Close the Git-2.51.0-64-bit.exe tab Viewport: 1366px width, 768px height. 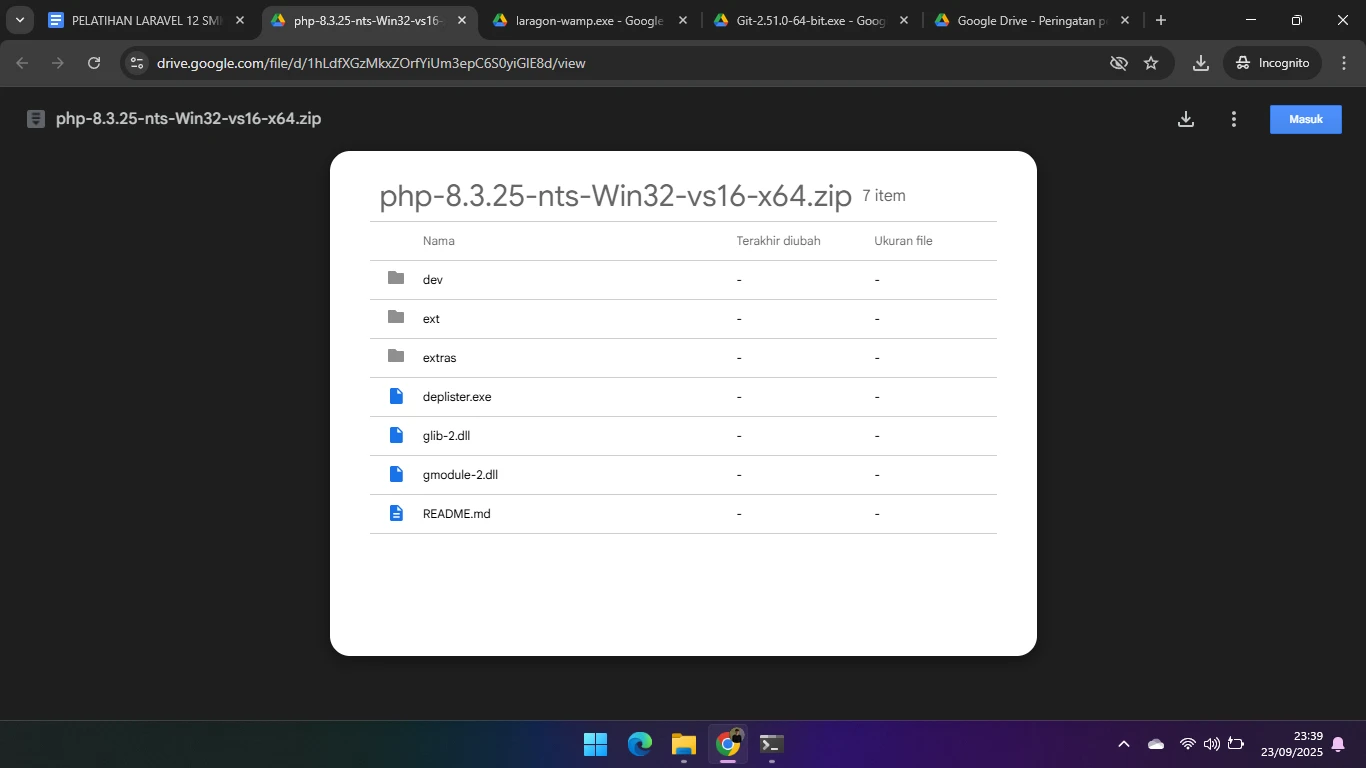click(903, 20)
